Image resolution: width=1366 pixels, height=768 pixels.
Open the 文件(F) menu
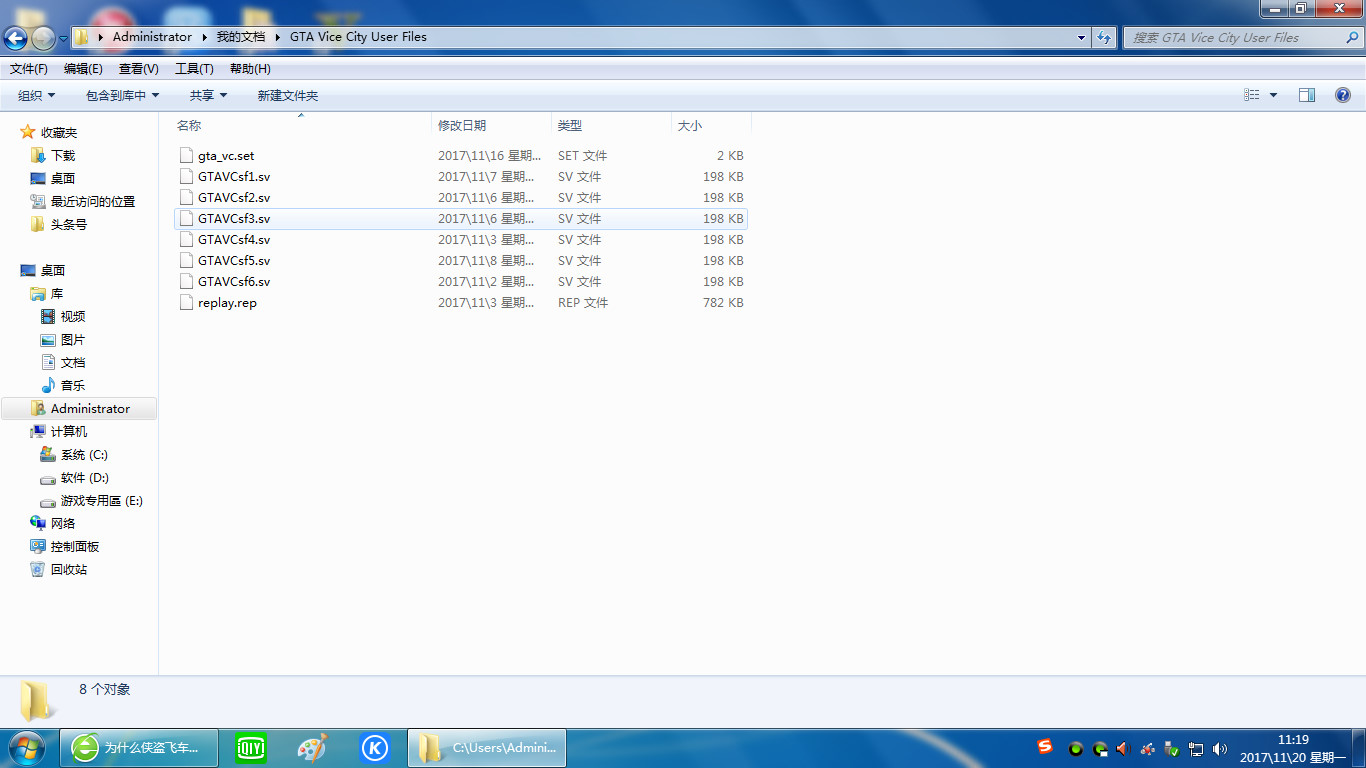click(29, 69)
